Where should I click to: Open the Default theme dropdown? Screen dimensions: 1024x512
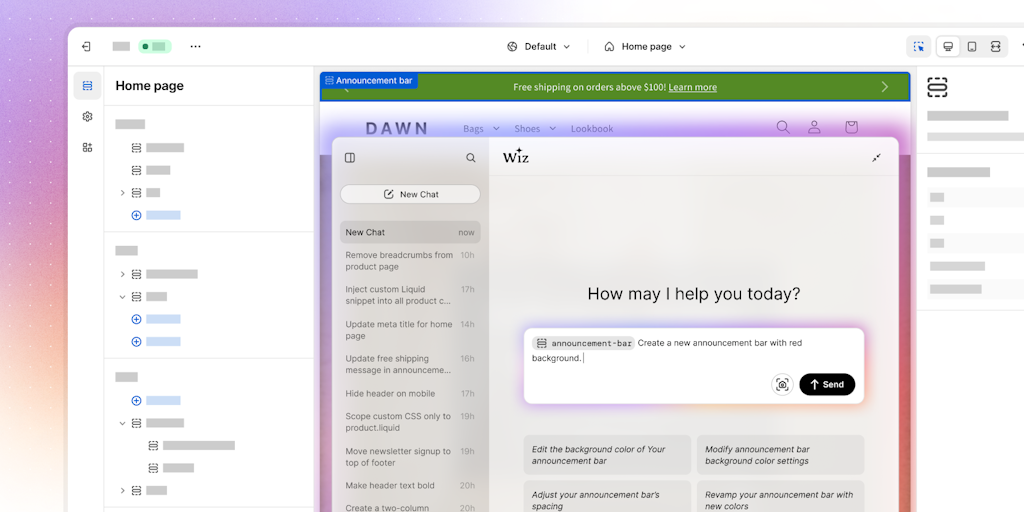(x=539, y=46)
